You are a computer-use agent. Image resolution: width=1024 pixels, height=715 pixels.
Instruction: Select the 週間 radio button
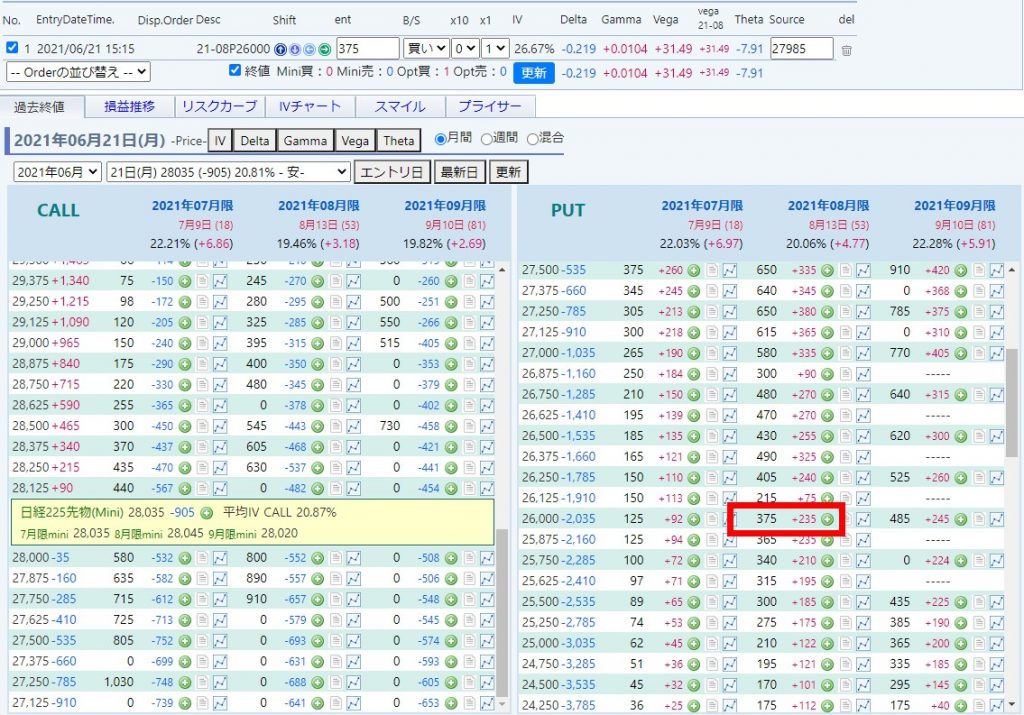(486, 138)
